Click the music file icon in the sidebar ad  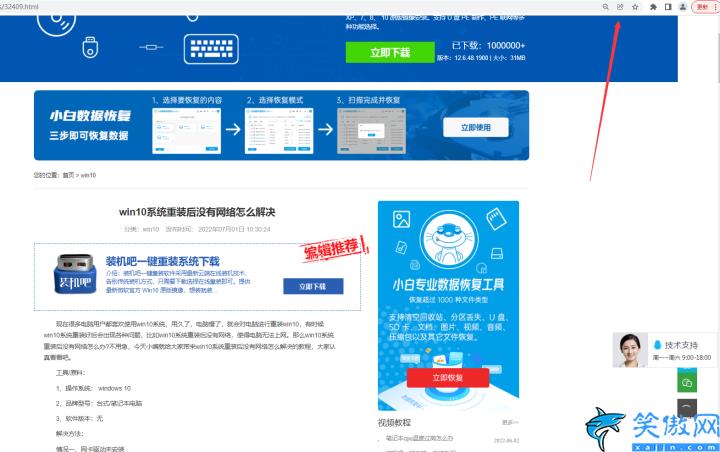401,248
